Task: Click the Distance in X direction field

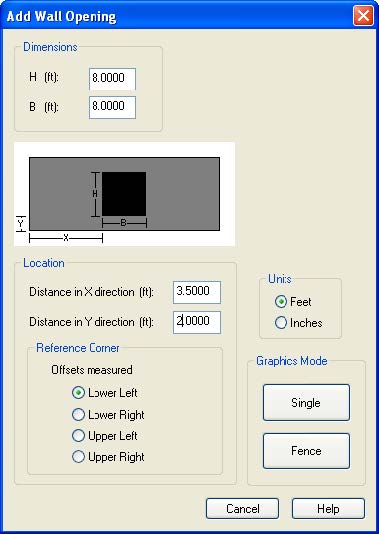Action: coord(197,292)
